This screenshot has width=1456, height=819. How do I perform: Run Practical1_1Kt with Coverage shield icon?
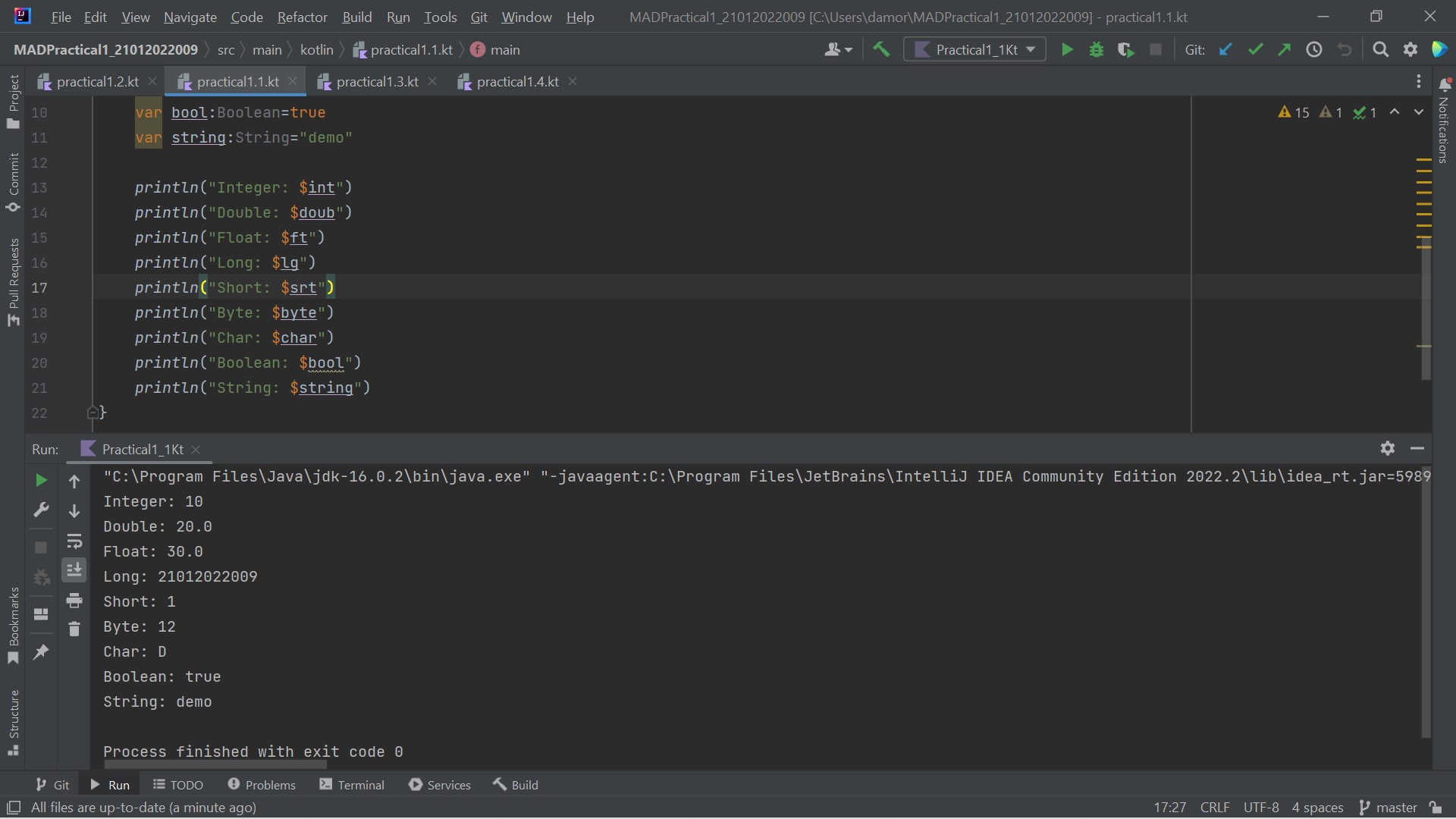(1125, 49)
